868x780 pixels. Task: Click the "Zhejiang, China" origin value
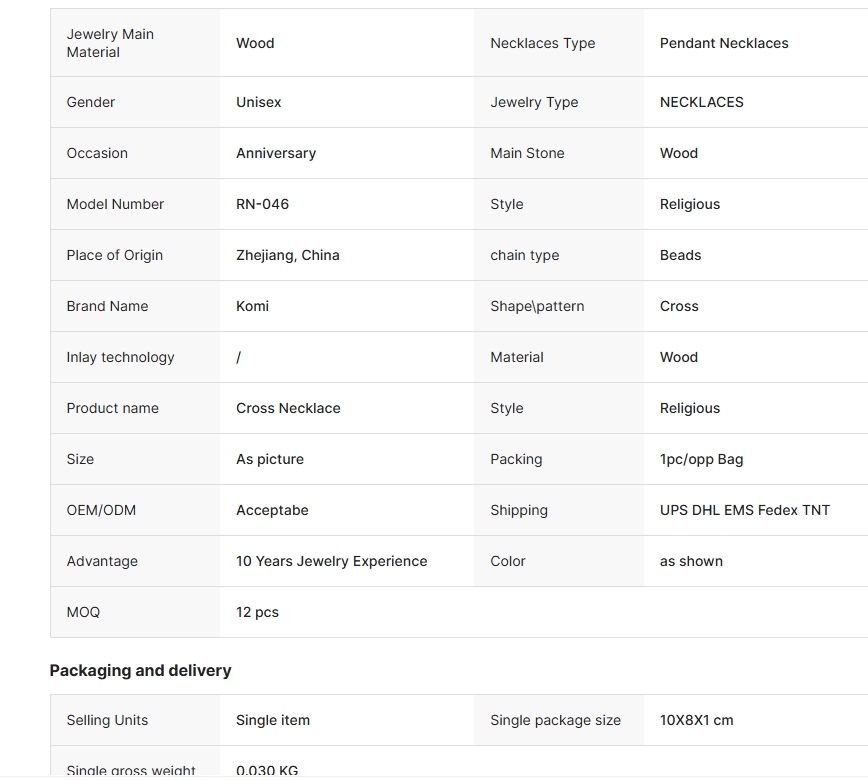click(x=288, y=255)
